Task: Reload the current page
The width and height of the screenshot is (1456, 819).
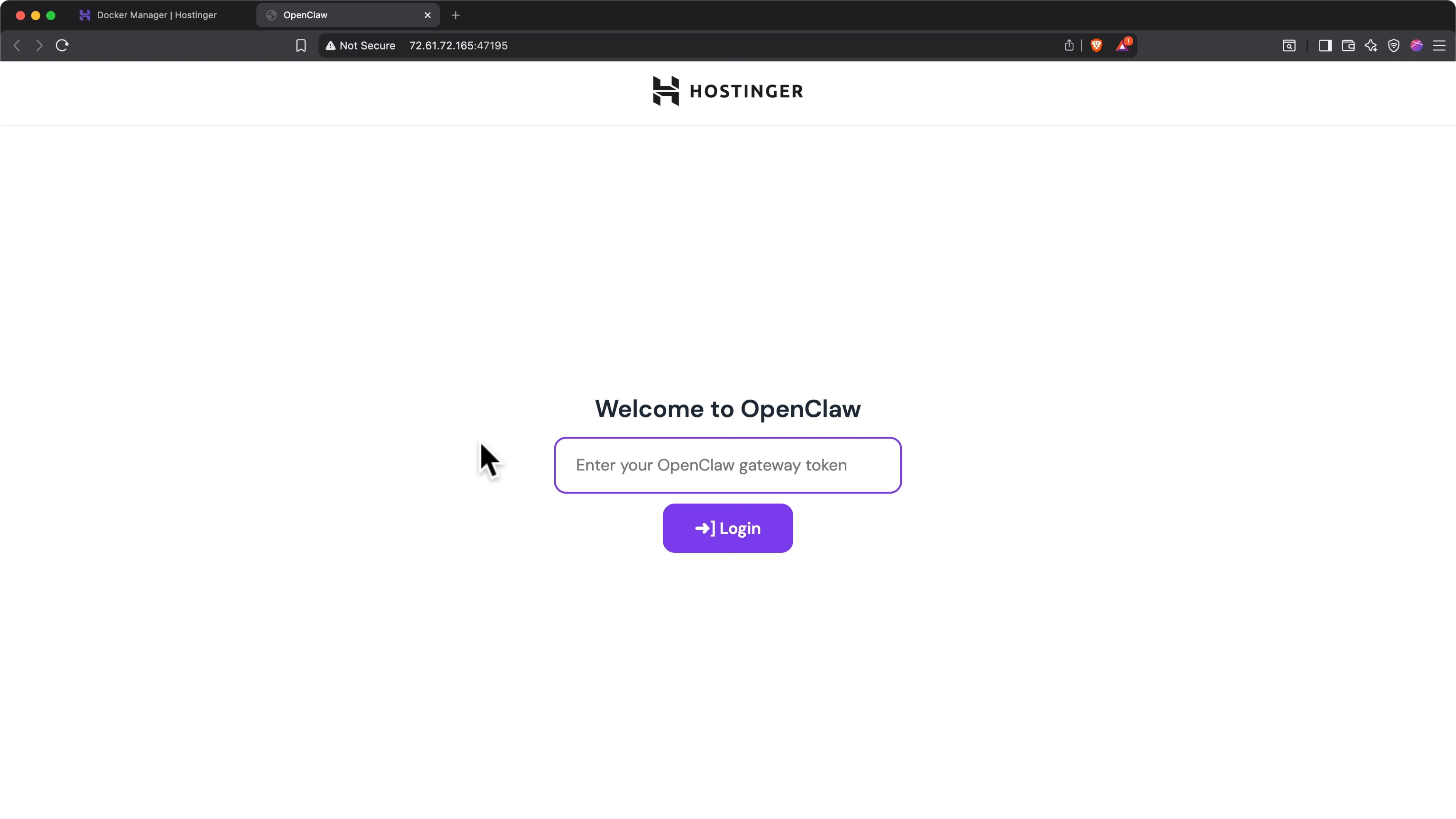Action: (x=62, y=45)
